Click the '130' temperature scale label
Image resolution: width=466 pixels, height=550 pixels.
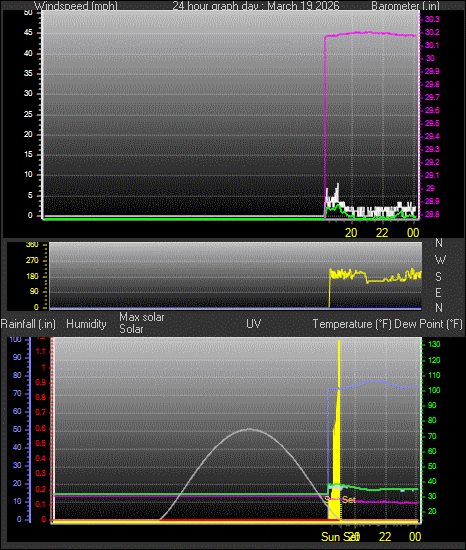coord(434,344)
